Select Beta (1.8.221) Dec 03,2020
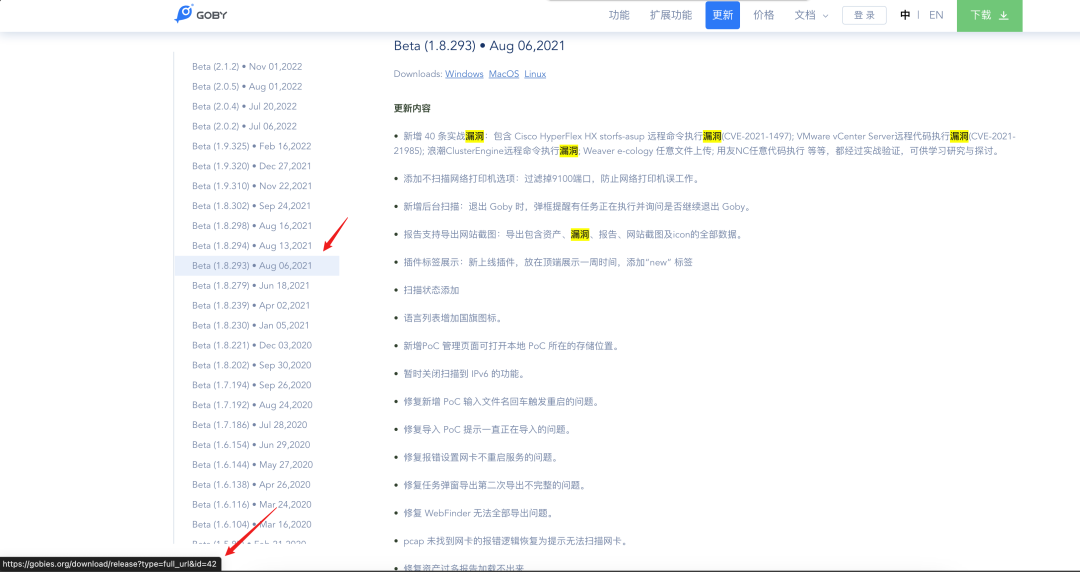 (252, 345)
